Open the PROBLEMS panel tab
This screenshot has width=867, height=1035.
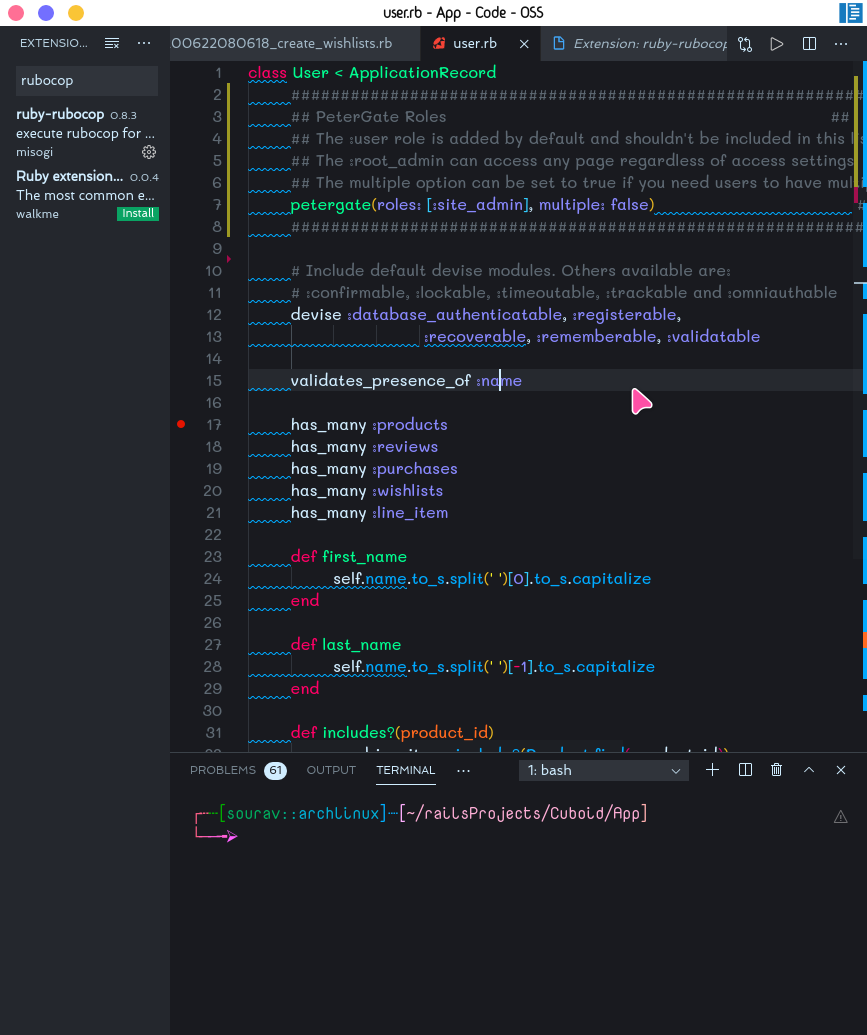223,770
